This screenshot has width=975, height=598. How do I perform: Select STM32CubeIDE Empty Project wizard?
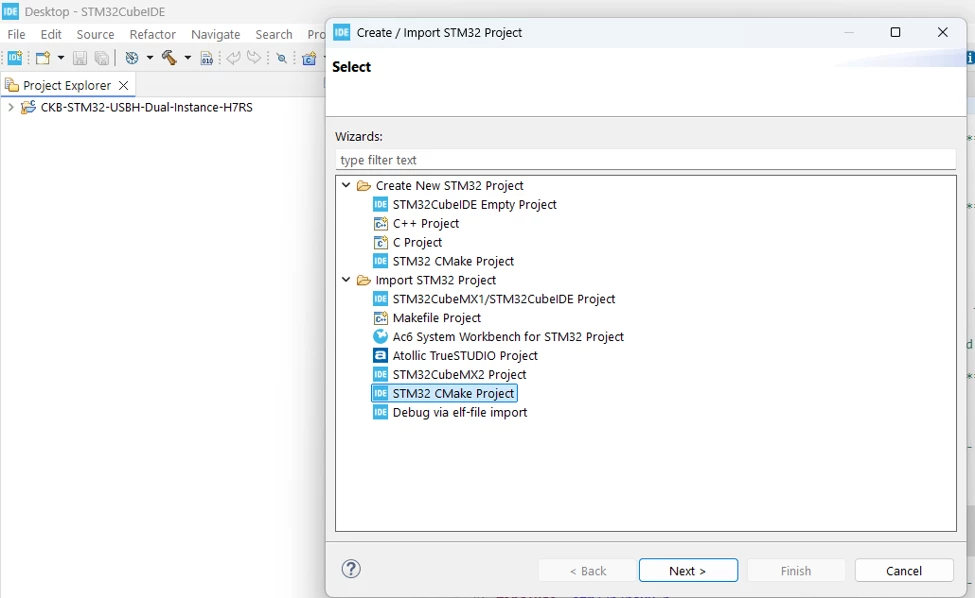pyautogui.click(x=474, y=205)
